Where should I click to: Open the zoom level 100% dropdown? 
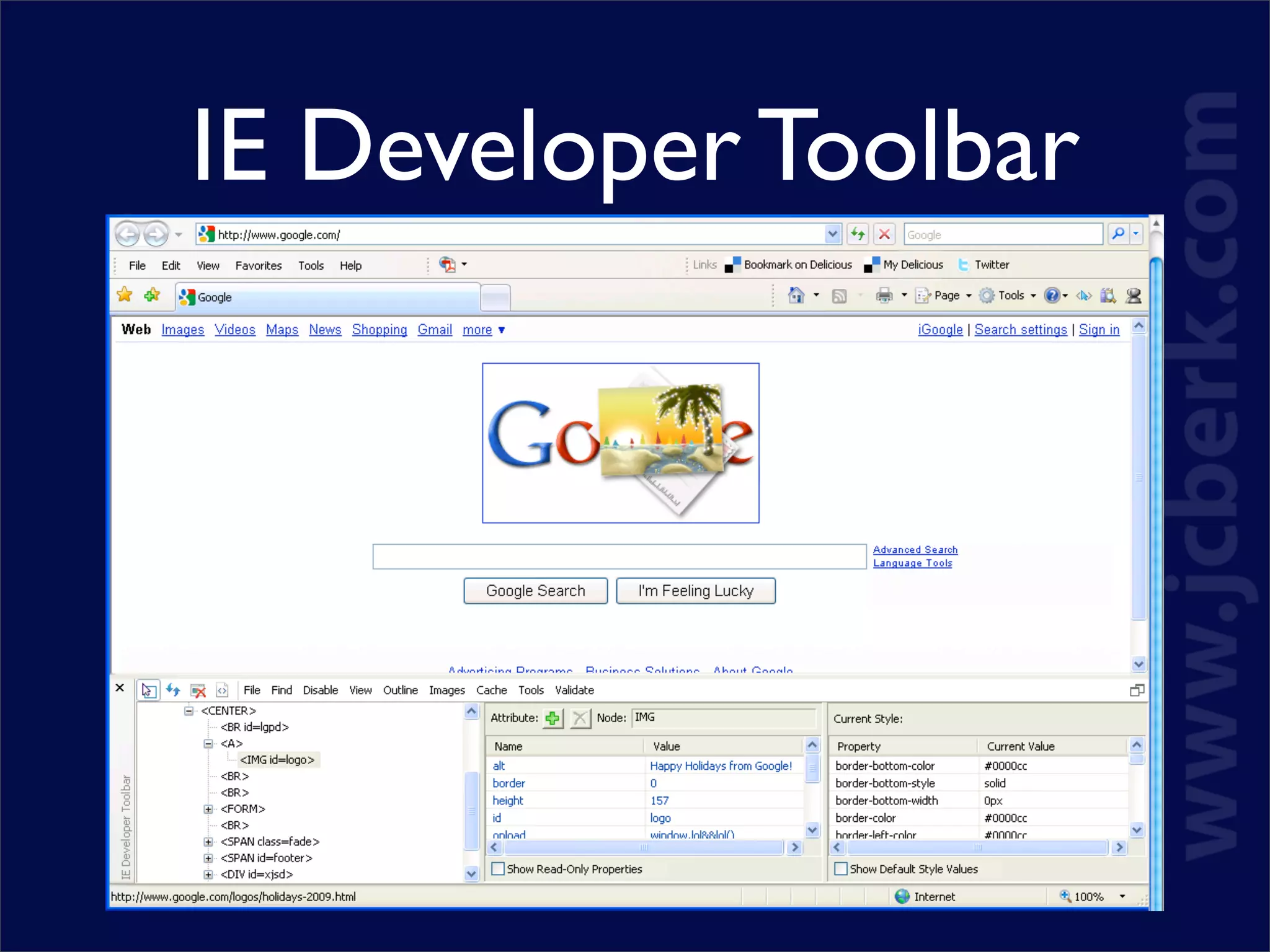tap(1122, 897)
